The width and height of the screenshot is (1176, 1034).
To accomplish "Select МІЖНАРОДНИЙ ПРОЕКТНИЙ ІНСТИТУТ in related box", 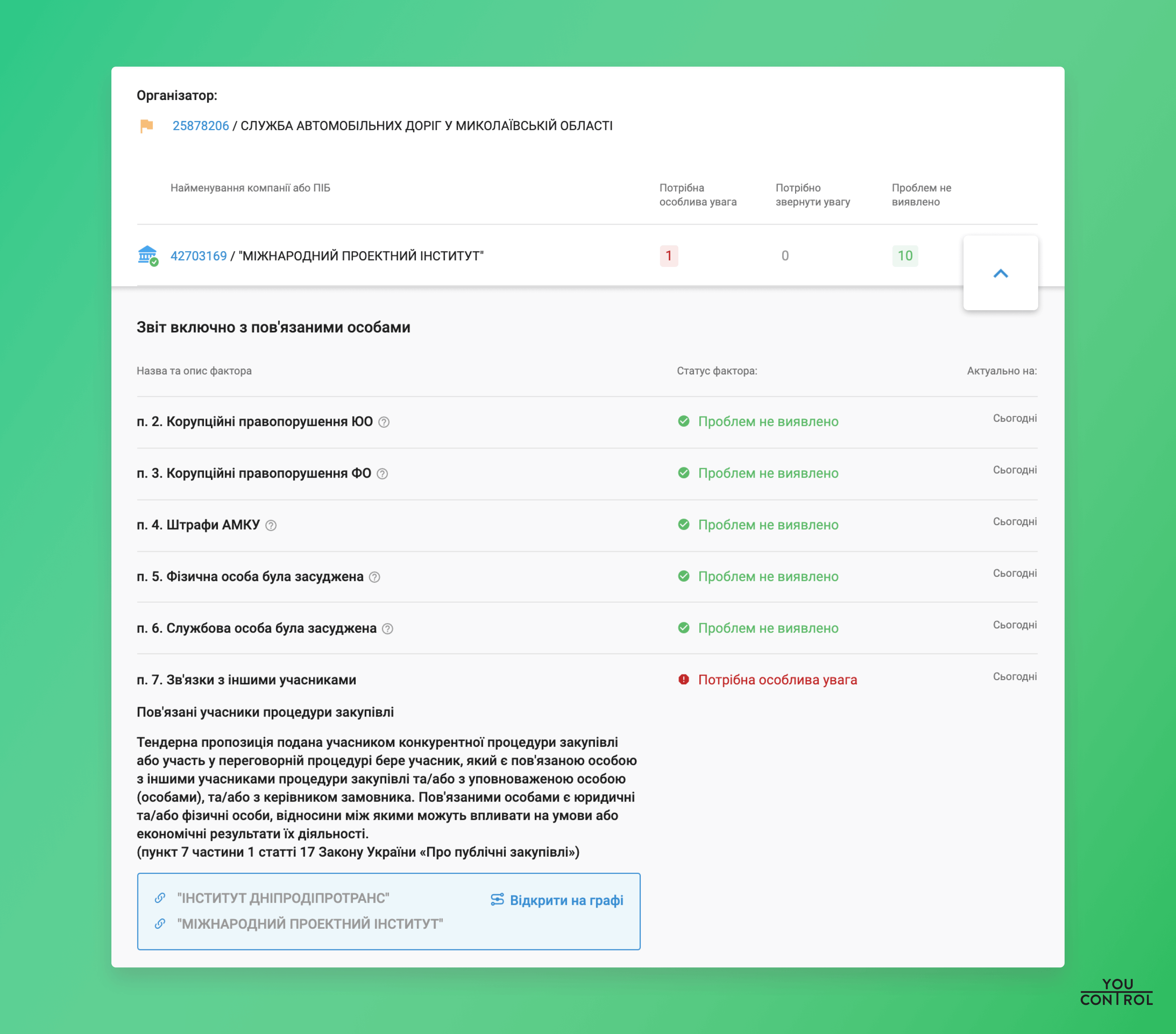I will click(310, 923).
